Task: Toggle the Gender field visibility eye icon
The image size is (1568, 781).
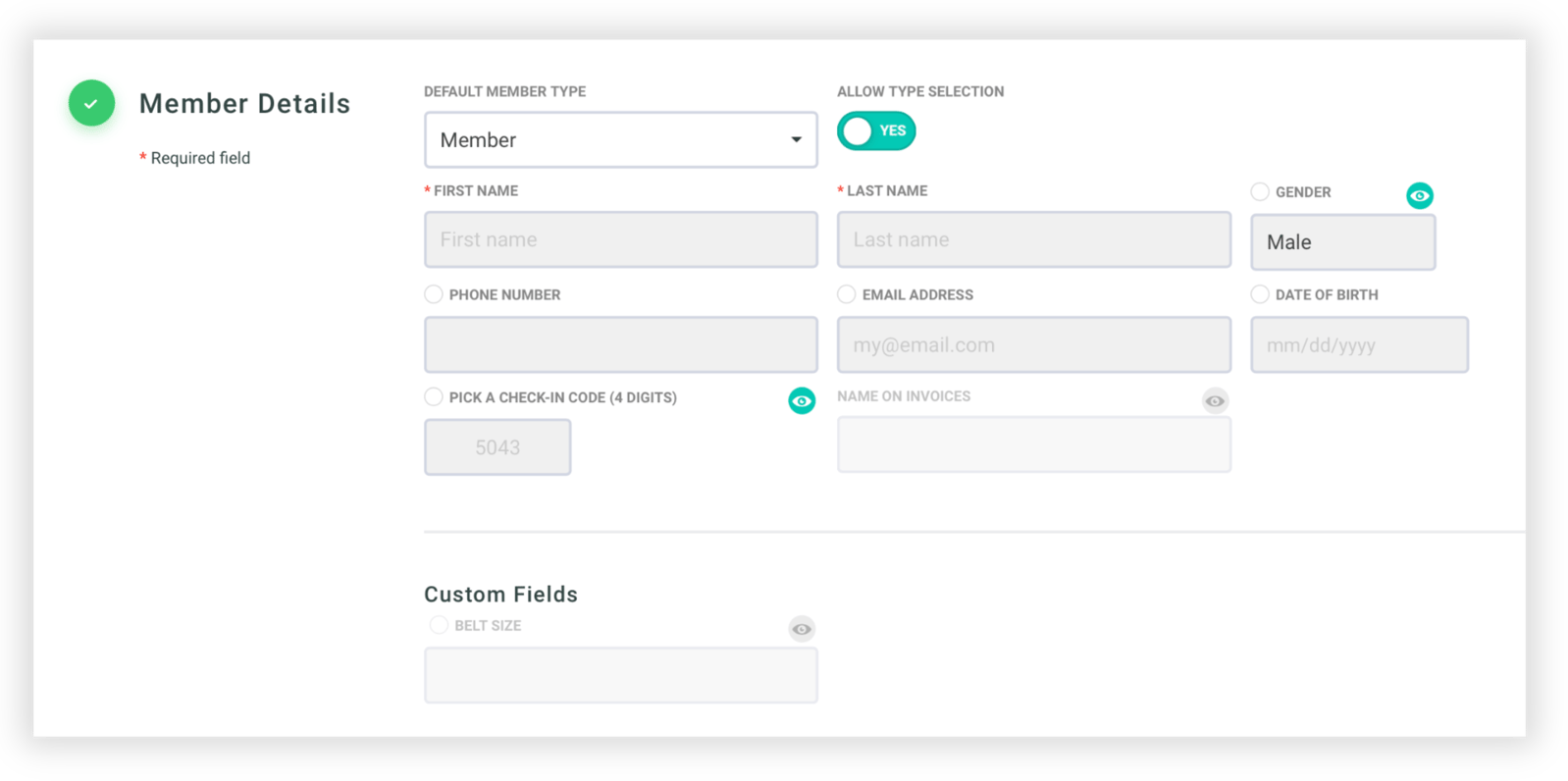Action: 1419,195
